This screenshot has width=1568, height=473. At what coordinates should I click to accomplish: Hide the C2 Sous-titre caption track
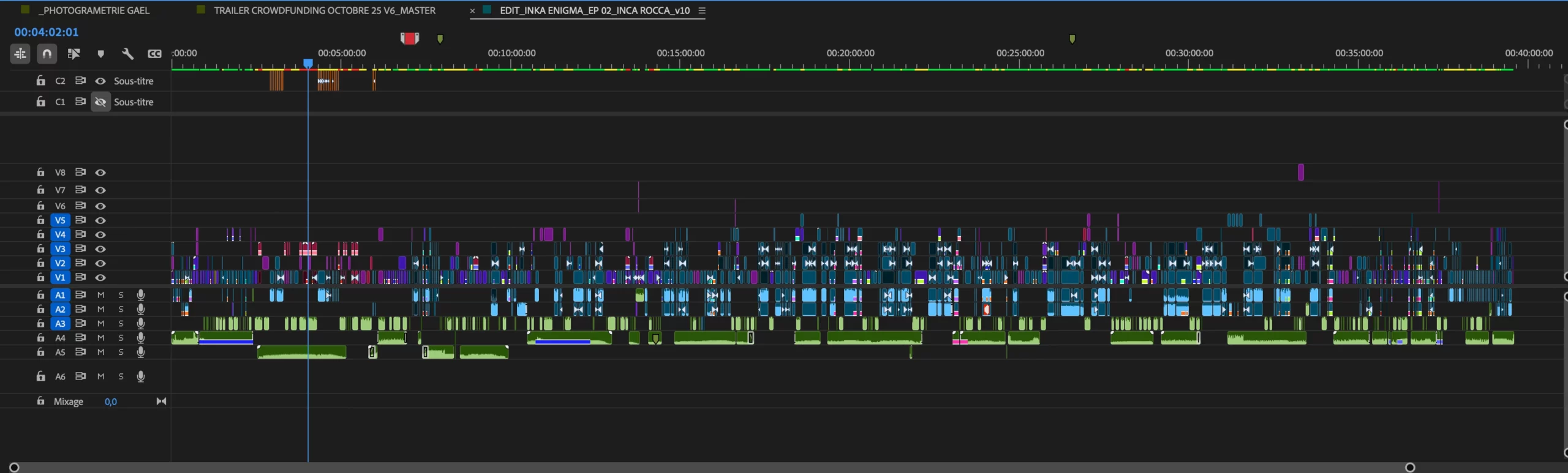(100, 81)
